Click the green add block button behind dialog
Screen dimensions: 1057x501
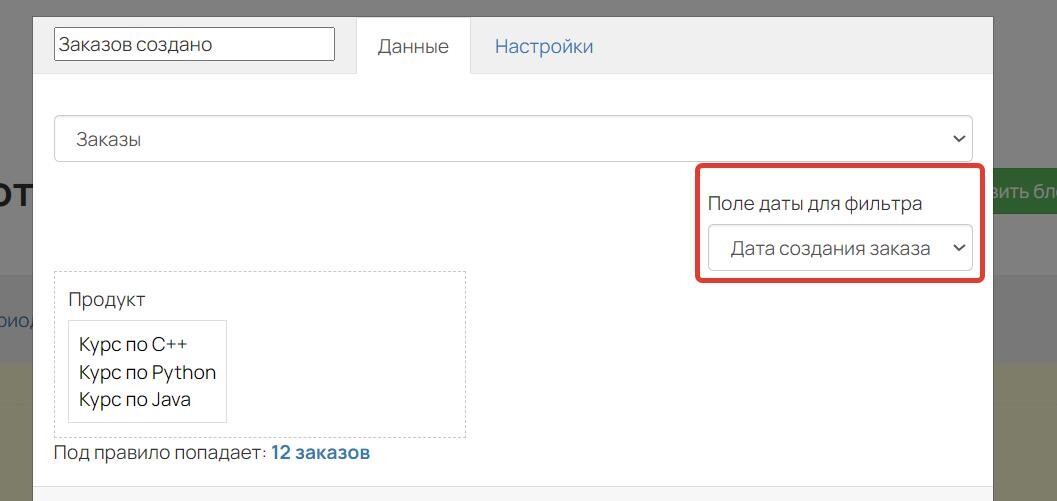(x=1025, y=191)
